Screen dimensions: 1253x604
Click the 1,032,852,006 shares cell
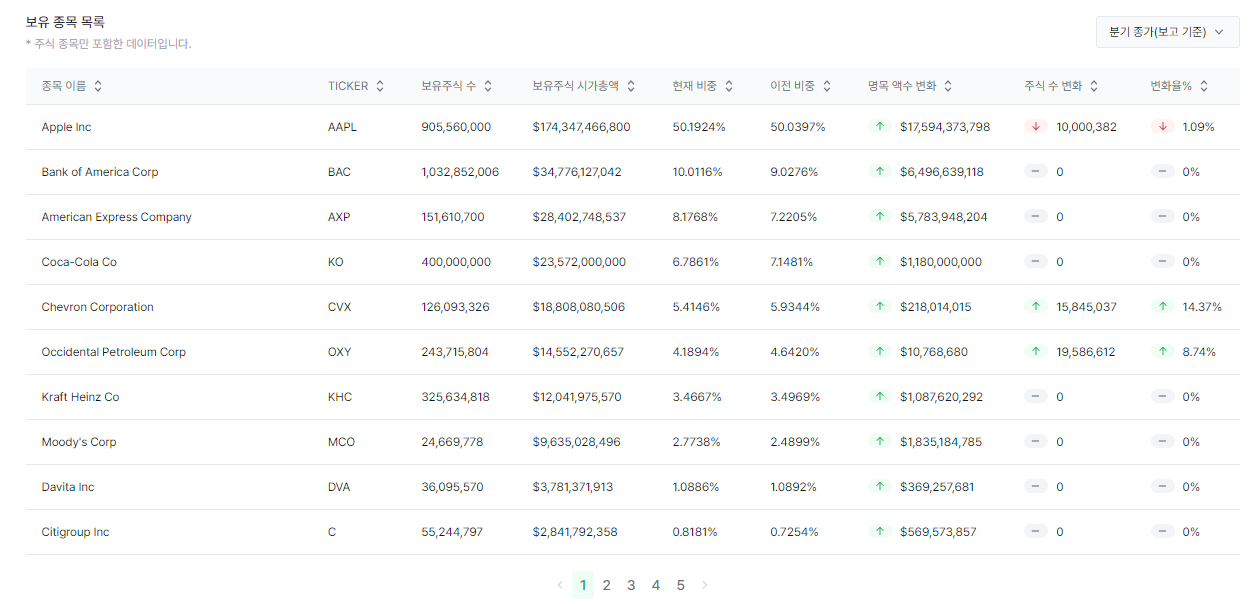point(460,172)
